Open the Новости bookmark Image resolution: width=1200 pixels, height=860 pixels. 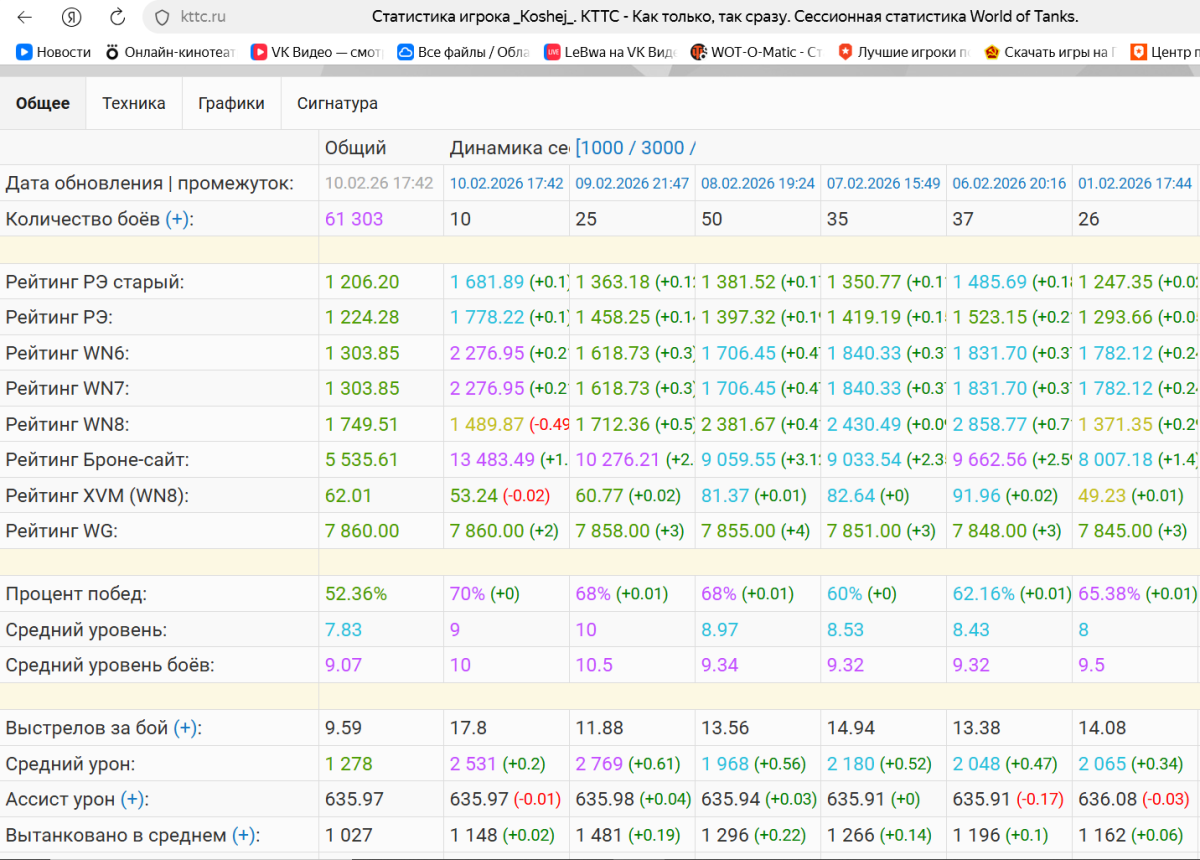pyautogui.click(x=54, y=52)
